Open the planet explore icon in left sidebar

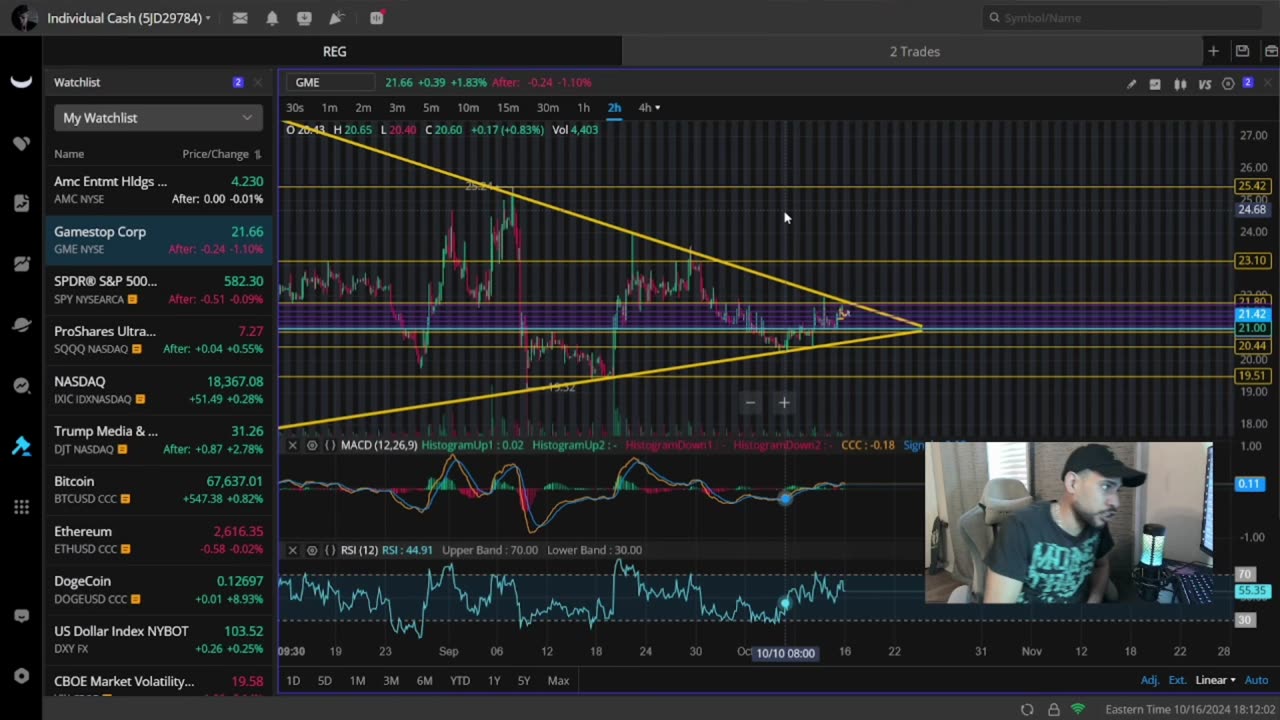click(21, 325)
